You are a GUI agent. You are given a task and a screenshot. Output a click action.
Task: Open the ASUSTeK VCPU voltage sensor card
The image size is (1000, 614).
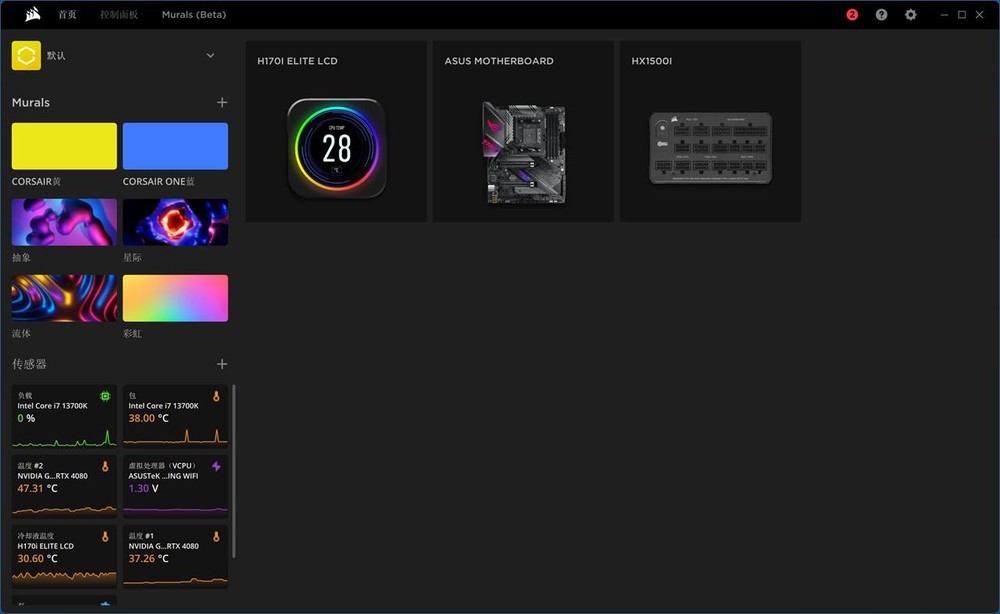pyautogui.click(x=175, y=486)
